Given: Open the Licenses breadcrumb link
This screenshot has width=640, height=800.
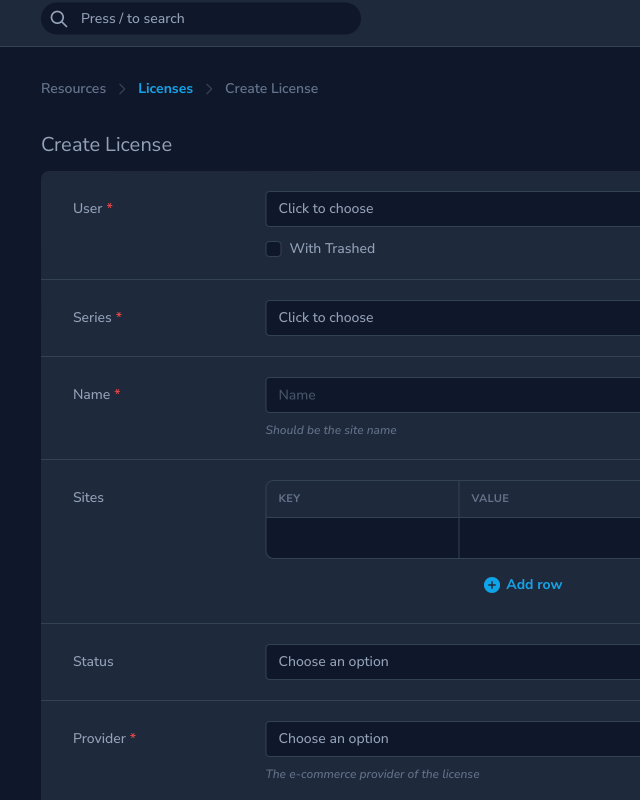Looking at the screenshot, I should coord(165,89).
